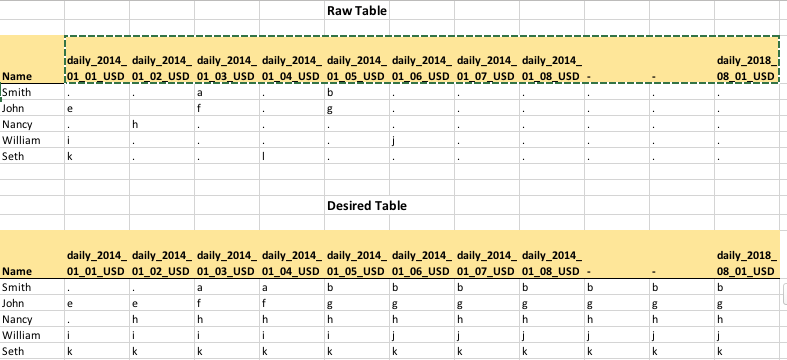
Task: Select cell 'g' in raw John row
Action: coord(357,108)
